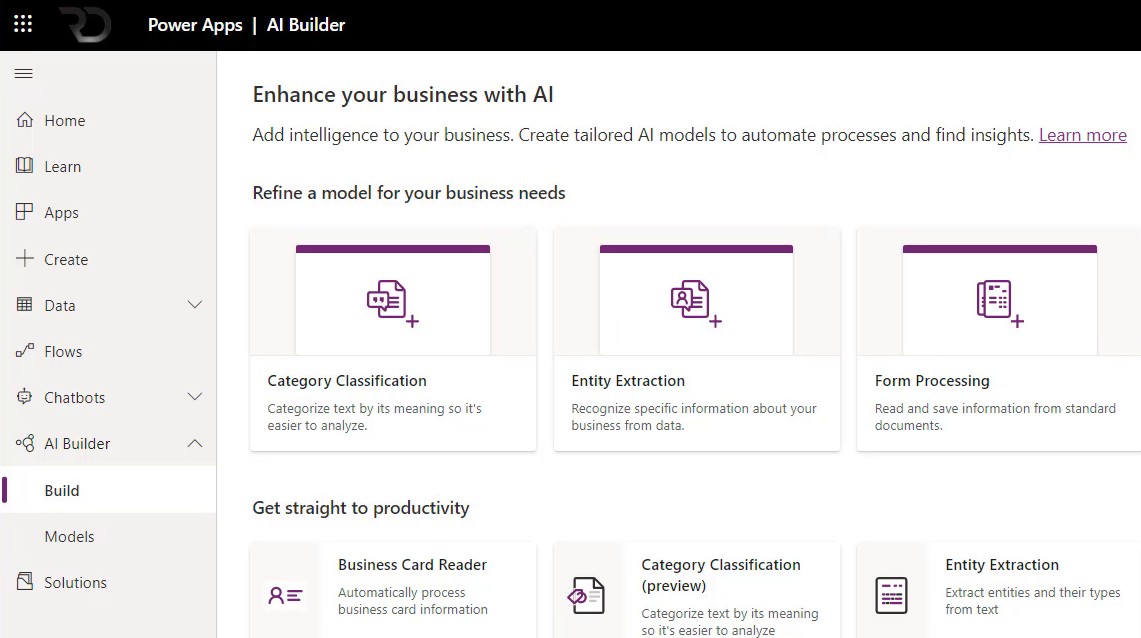1141x638 pixels.
Task: Click the Form Processing document icon
Action: point(1000,303)
